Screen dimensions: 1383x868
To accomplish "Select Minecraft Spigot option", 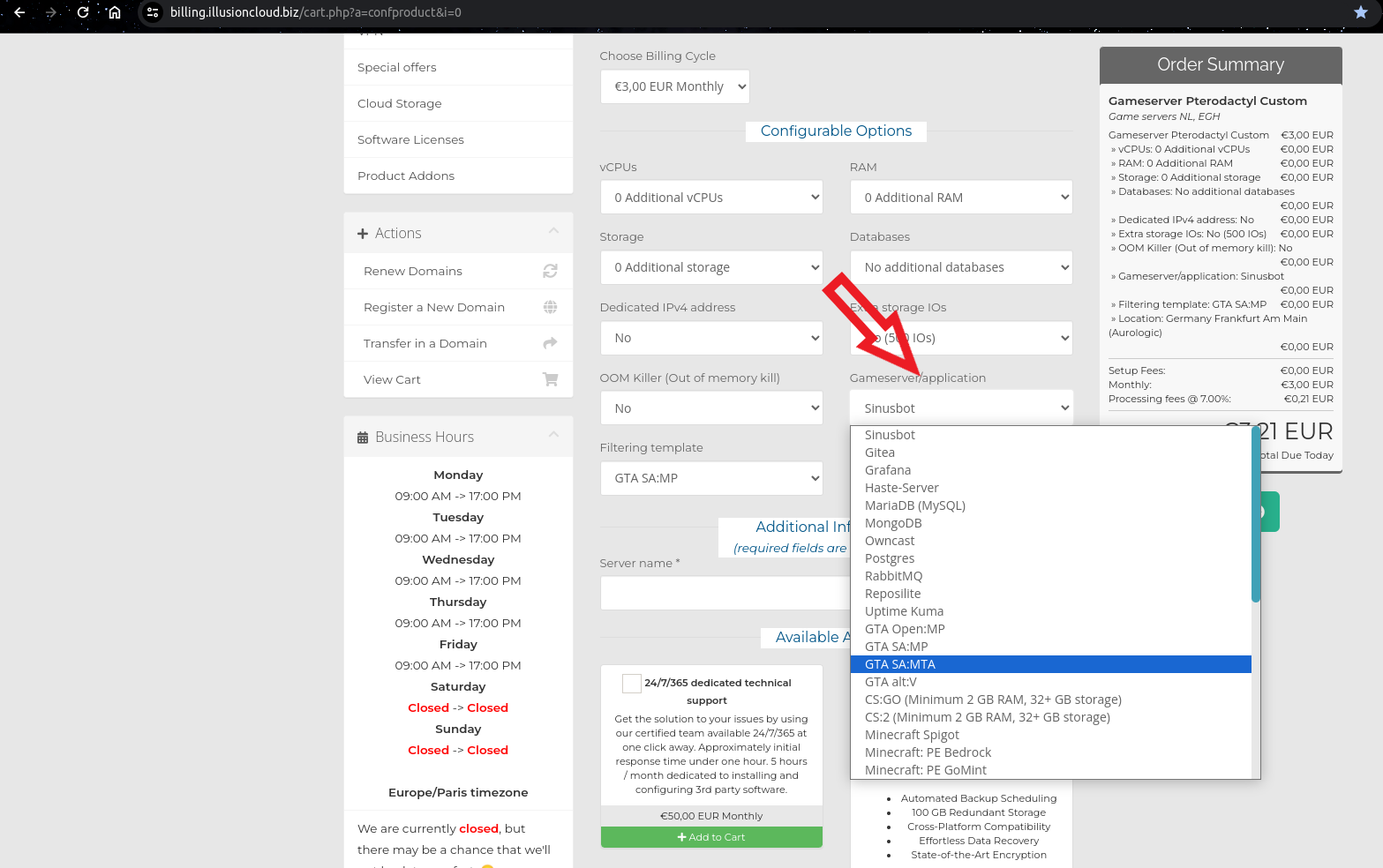I will pos(1050,735).
